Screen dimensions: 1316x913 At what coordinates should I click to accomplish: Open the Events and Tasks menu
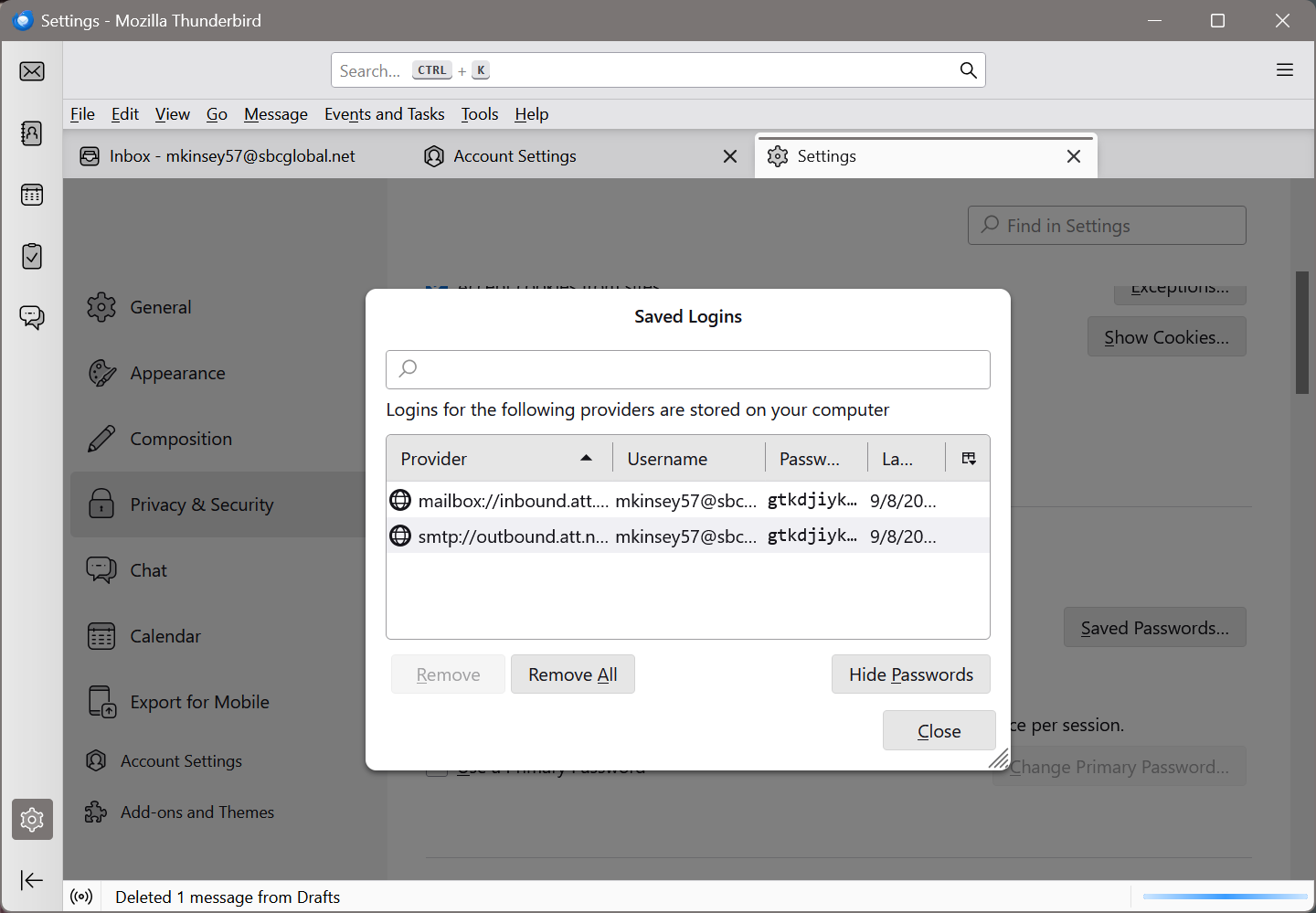[385, 114]
